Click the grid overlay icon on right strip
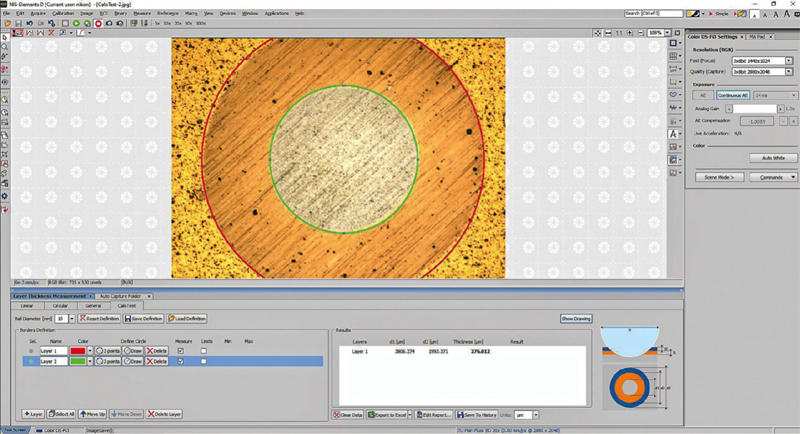Screen dimensions: 800x434 pyautogui.click(x=673, y=56)
